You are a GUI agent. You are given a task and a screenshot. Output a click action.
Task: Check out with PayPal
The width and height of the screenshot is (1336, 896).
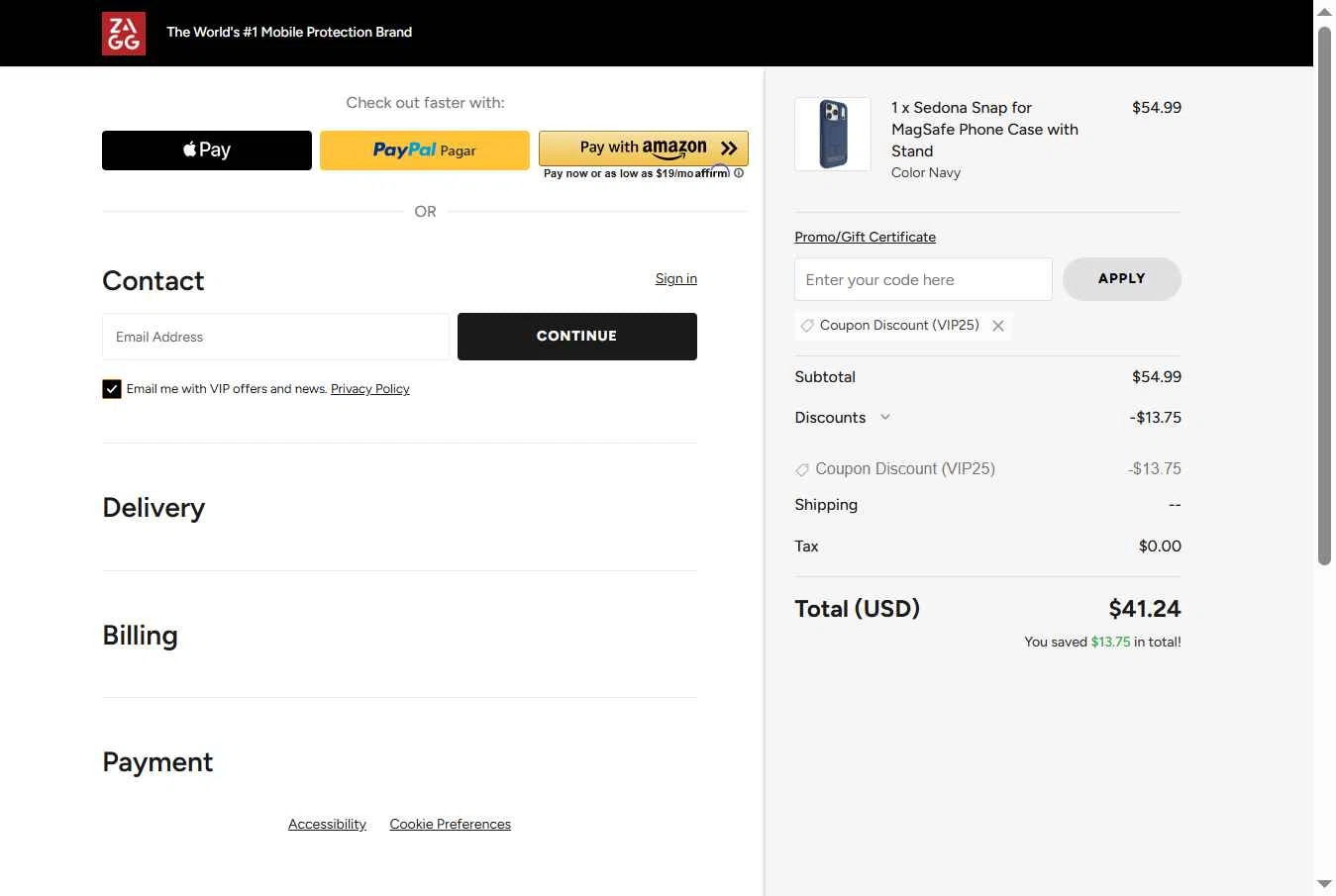tap(425, 150)
